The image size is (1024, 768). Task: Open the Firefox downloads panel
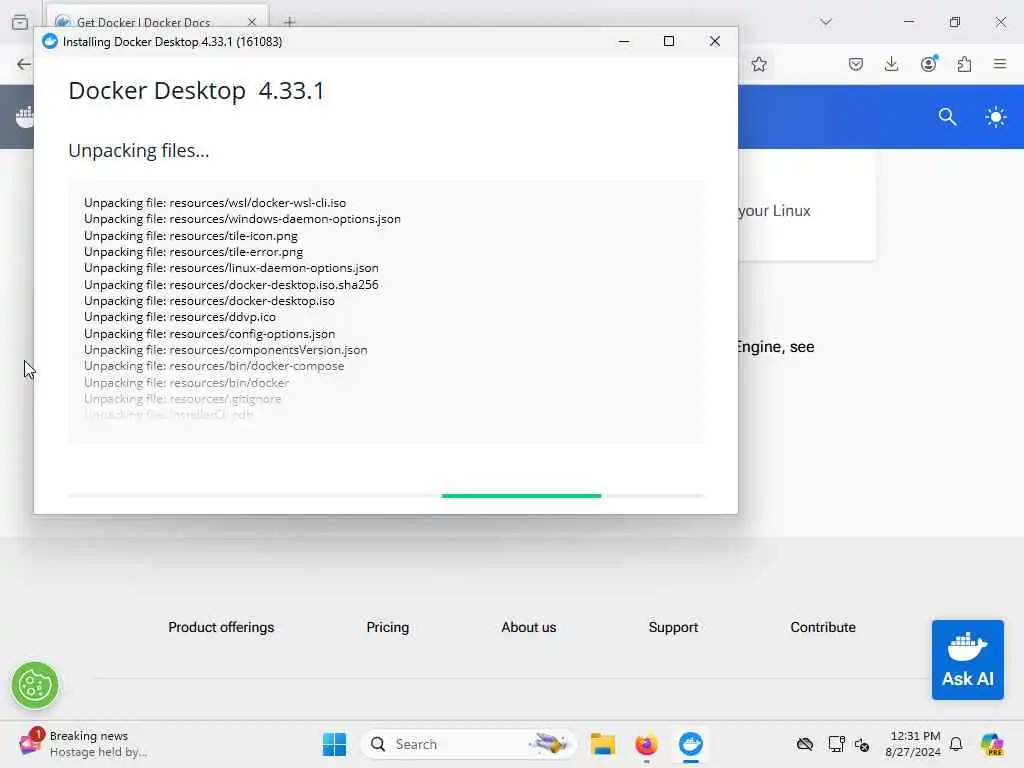click(x=891, y=64)
